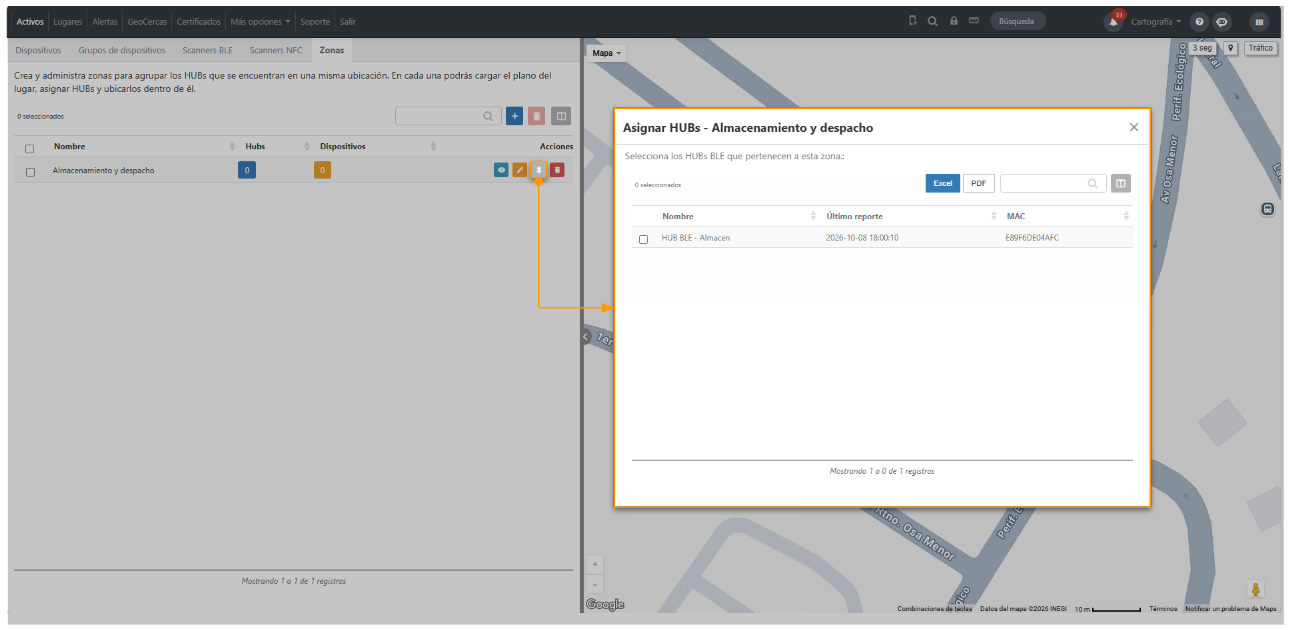Go to the Scanners NFC tab

pyautogui.click(x=276, y=50)
